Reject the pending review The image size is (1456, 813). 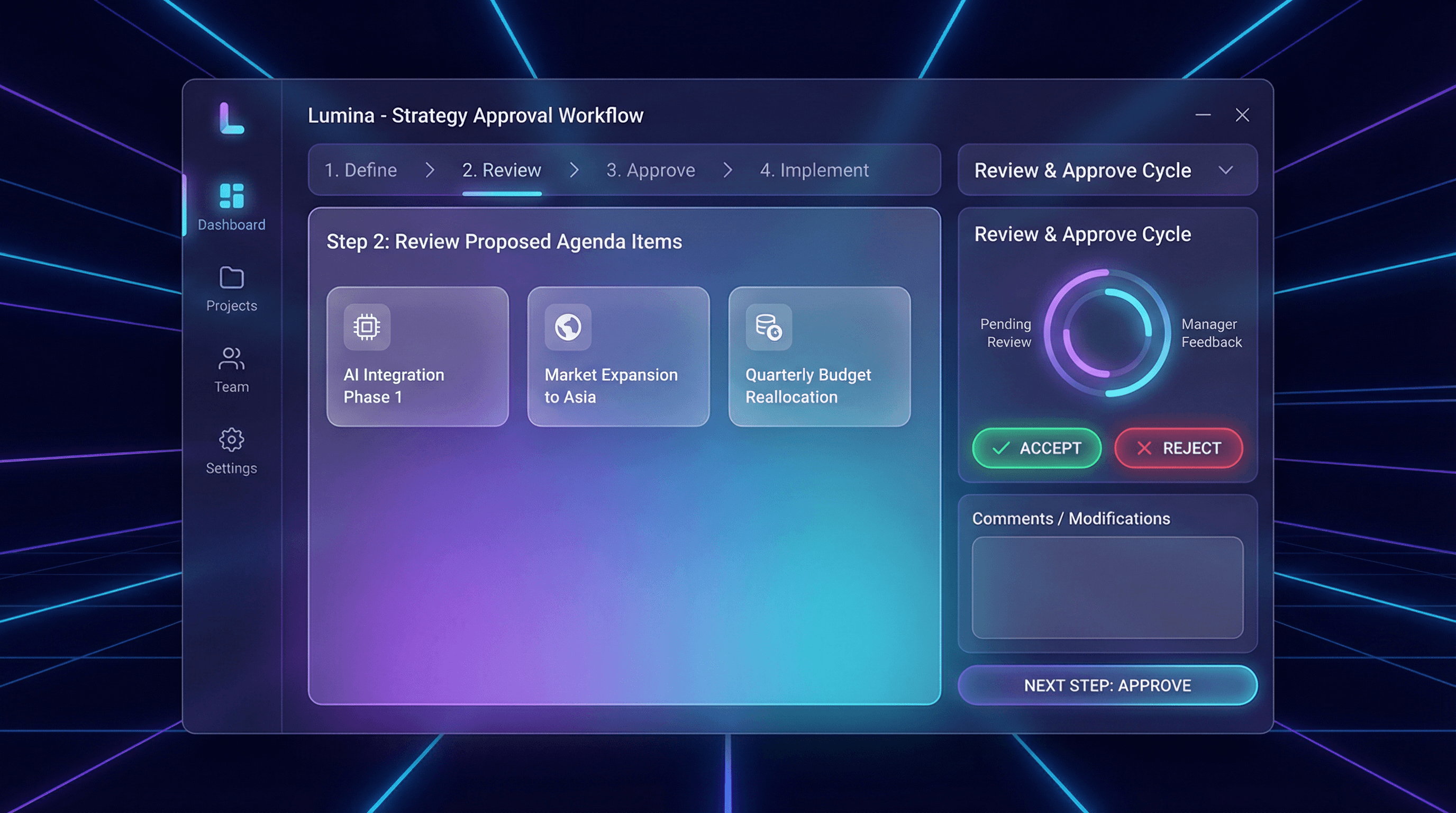coord(1179,448)
